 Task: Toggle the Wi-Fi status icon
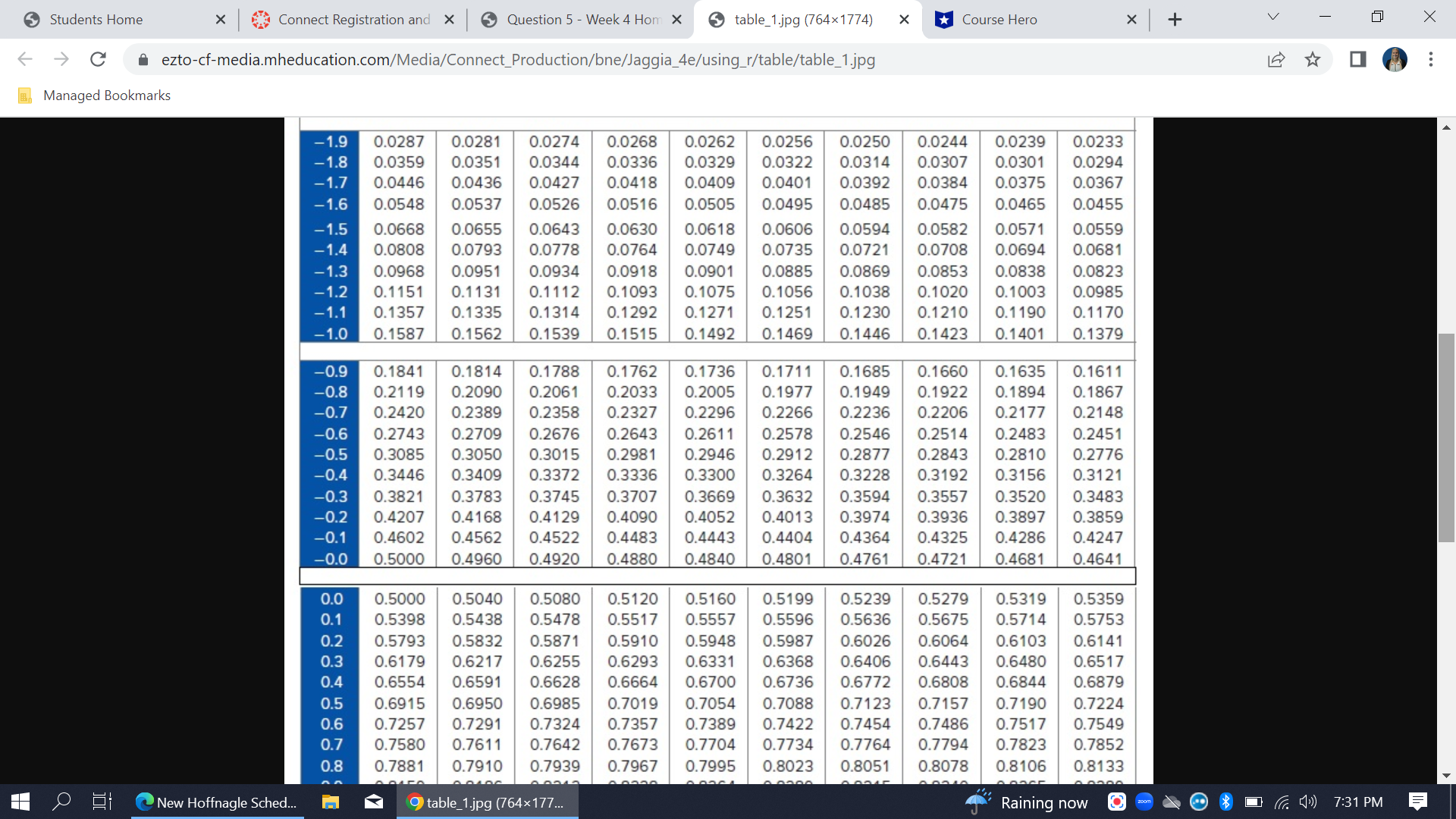[x=1281, y=802]
